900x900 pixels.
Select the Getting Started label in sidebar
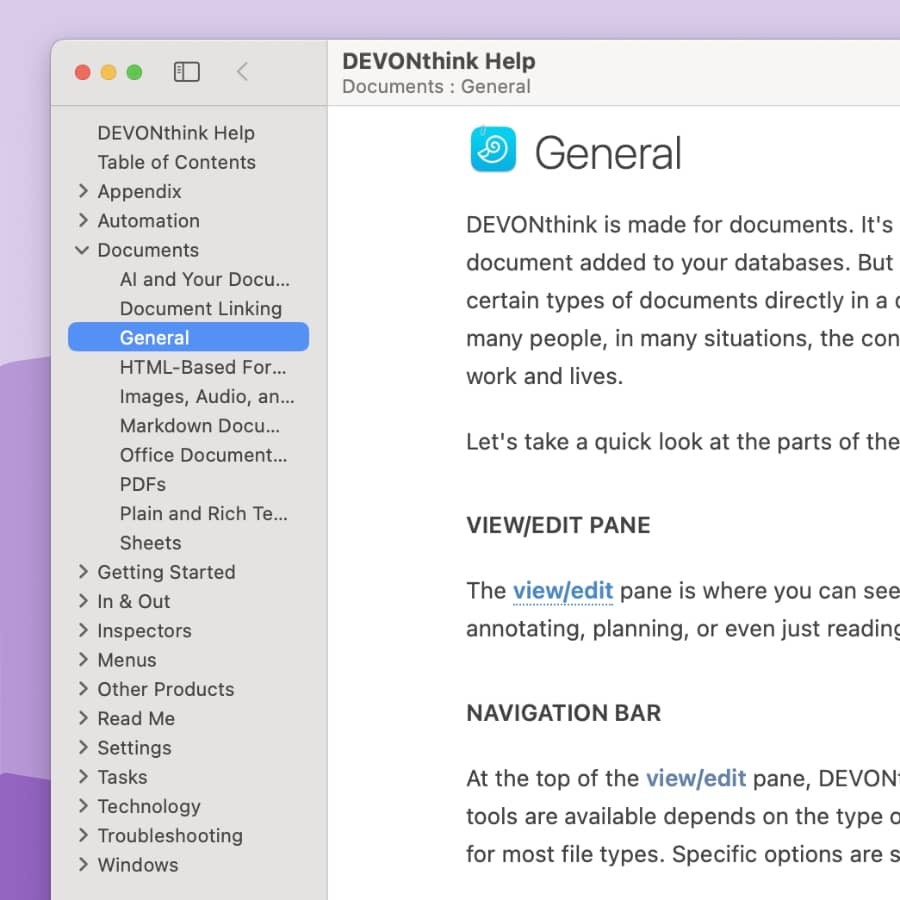(166, 572)
